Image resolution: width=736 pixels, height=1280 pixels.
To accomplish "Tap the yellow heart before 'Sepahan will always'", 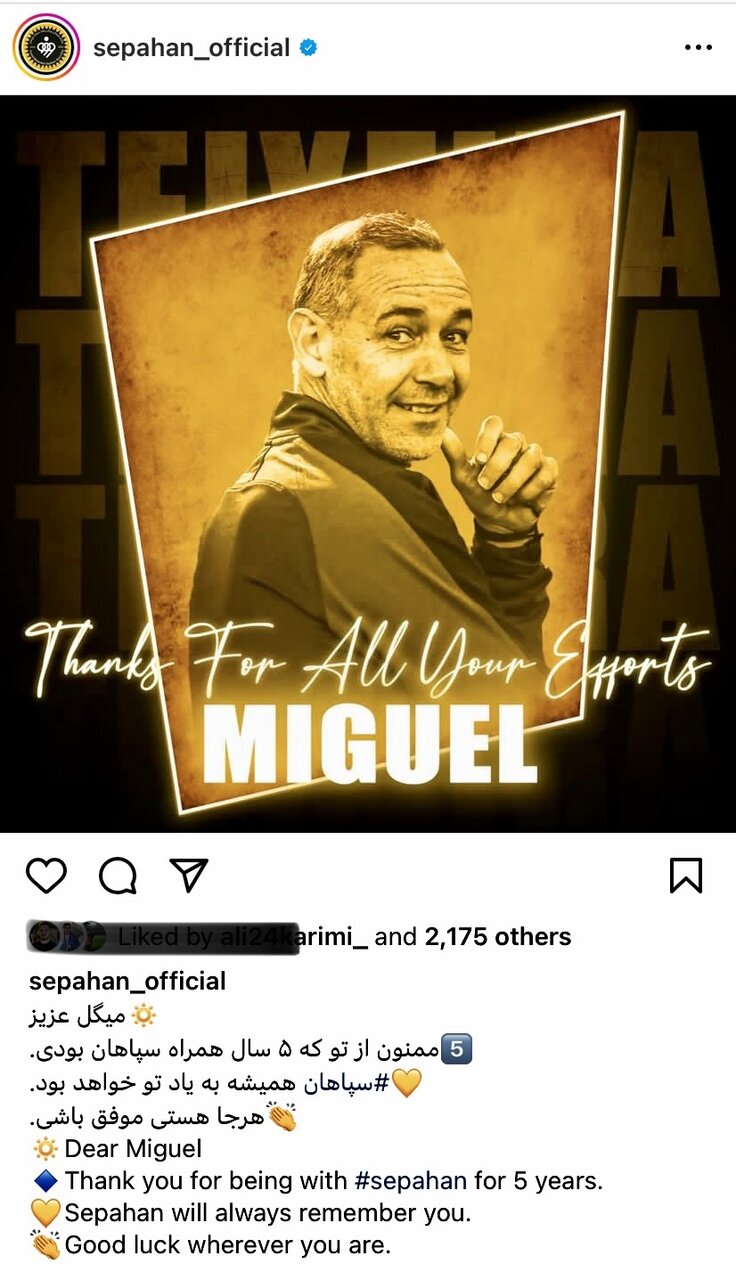I will tap(46, 1213).
